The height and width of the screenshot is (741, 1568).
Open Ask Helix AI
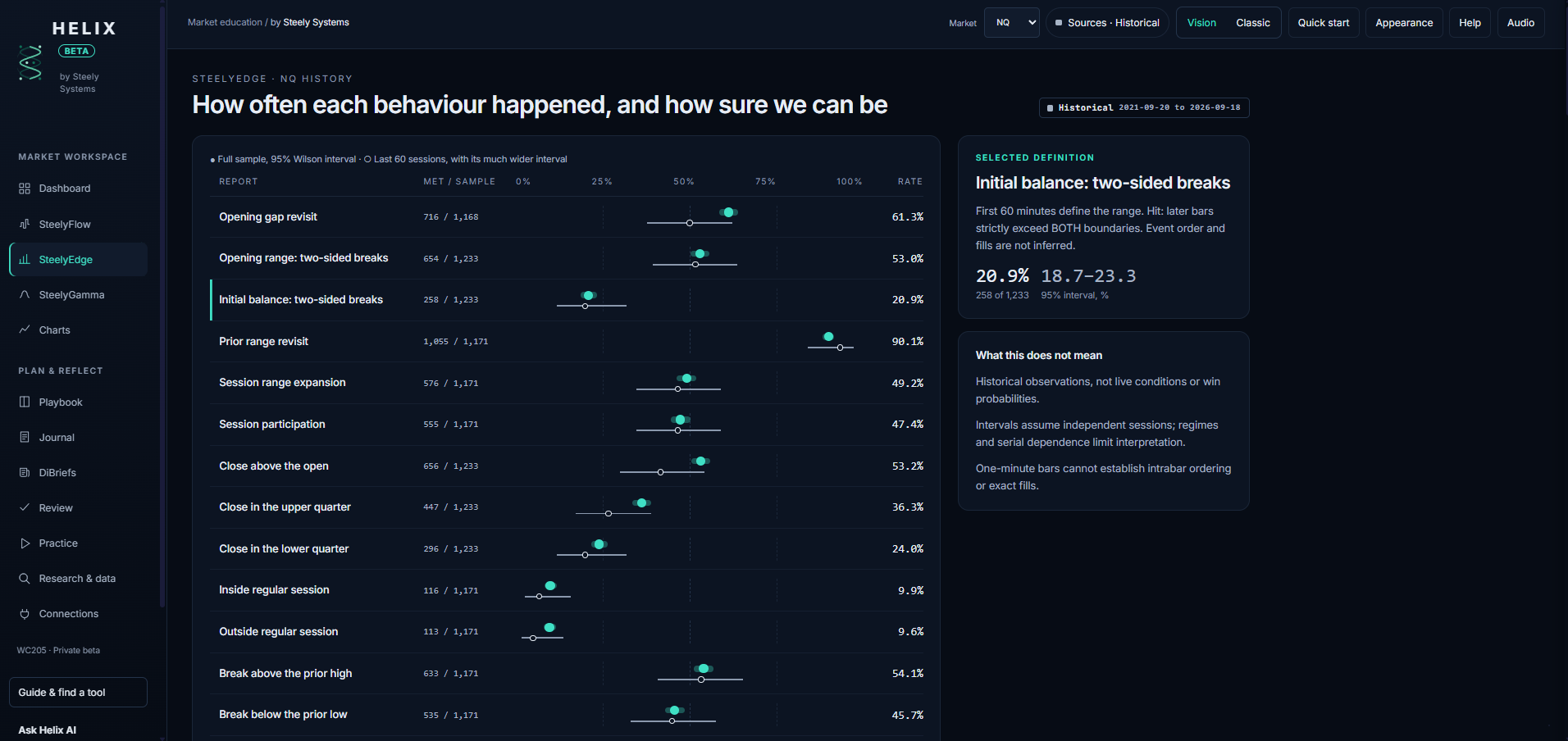pyautogui.click(x=48, y=730)
